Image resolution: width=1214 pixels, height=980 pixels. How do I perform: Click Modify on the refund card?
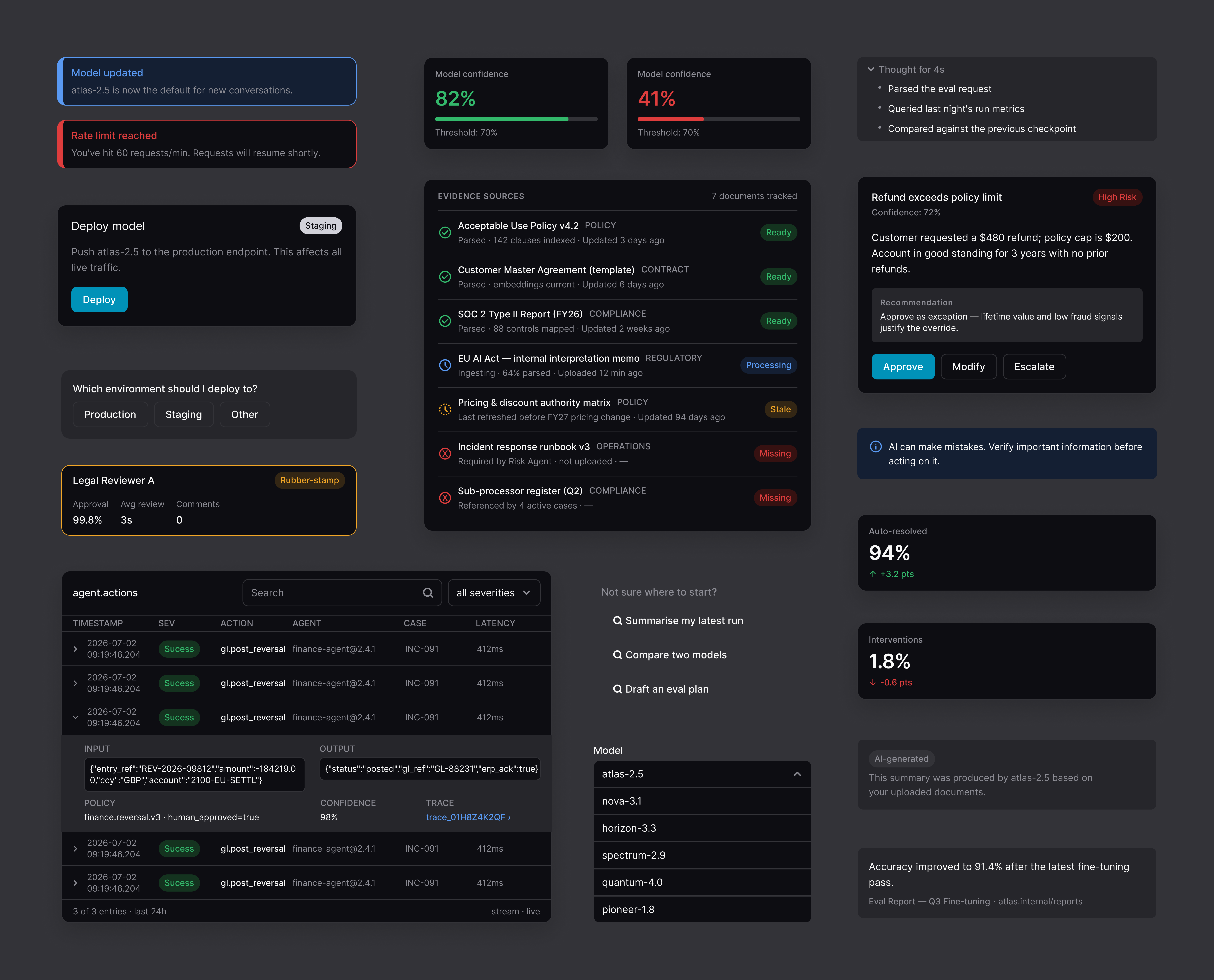pyautogui.click(x=968, y=367)
